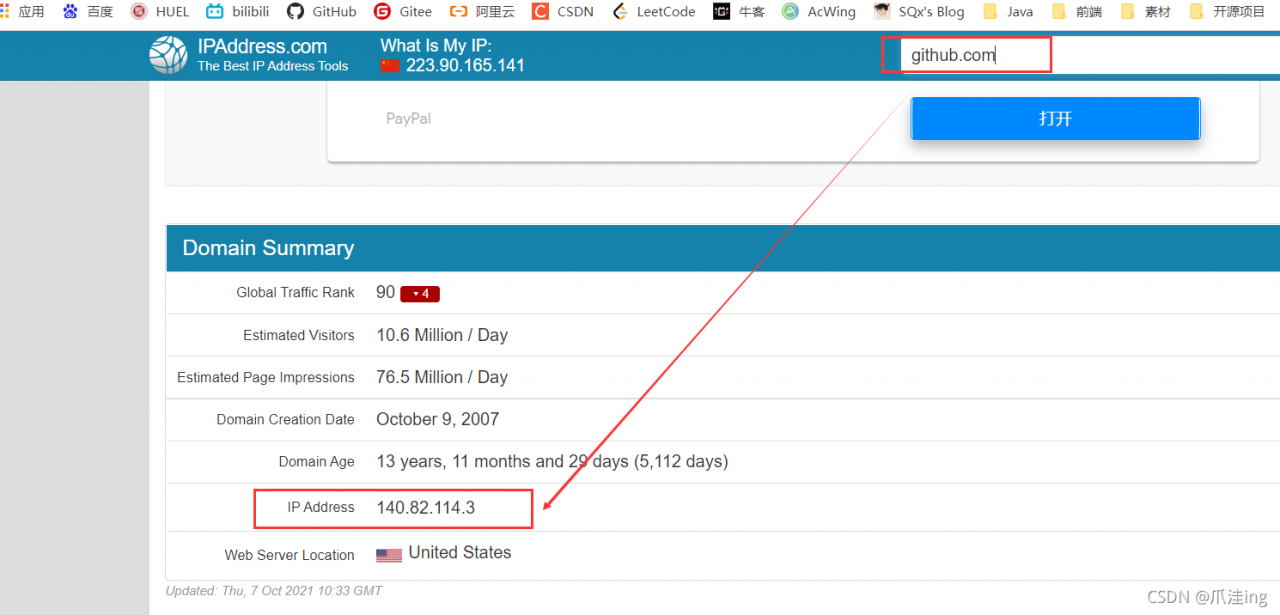Open the bilibili bookmark
This screenshot has height=615, width=1280.
click(x=238, y=12)
